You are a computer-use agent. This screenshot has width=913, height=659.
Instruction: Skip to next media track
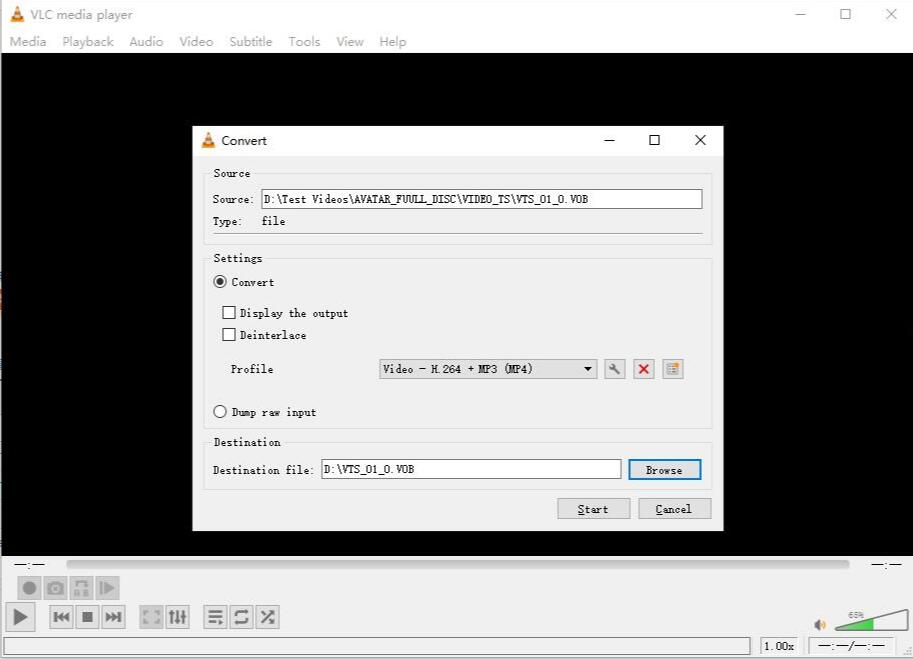click(113, 617)
